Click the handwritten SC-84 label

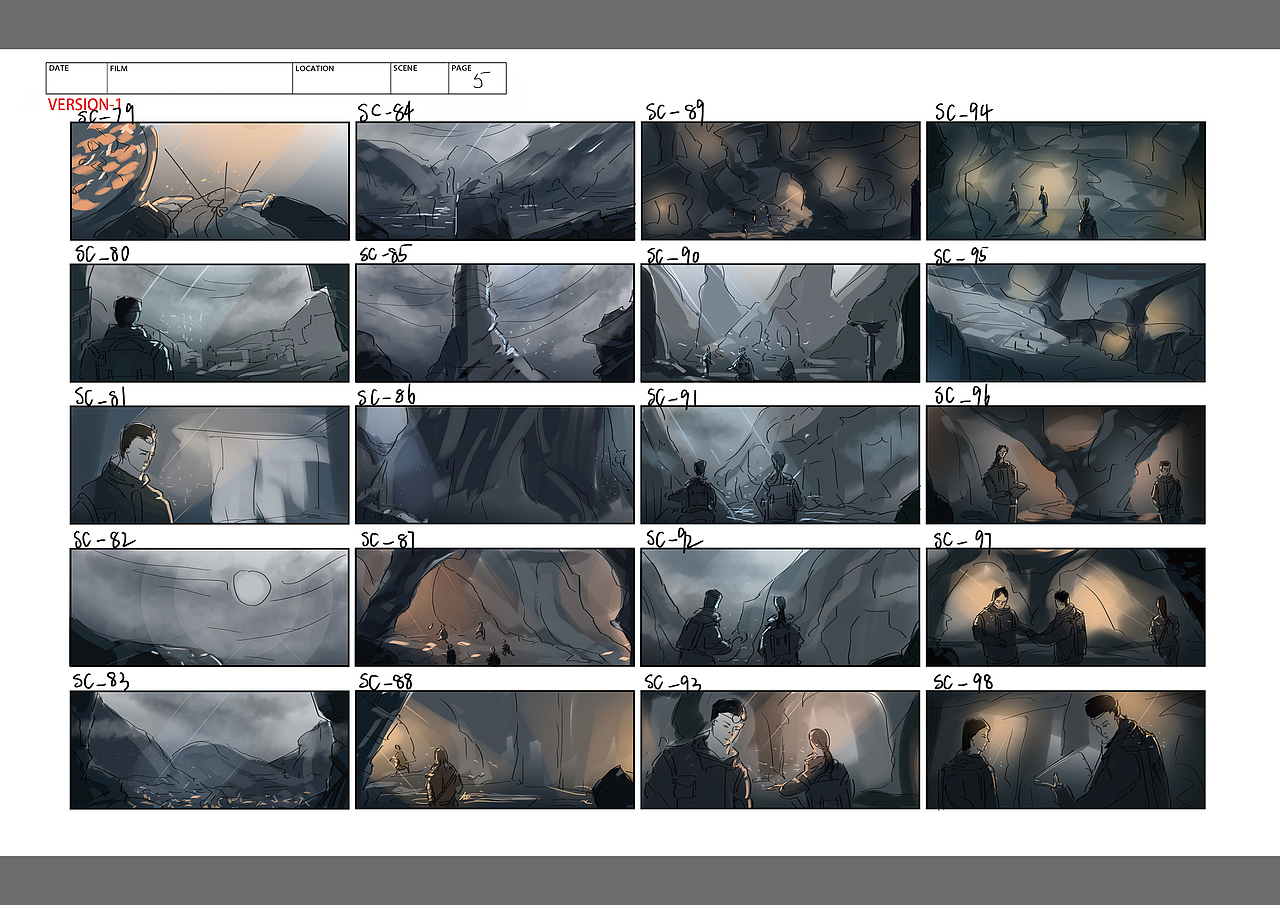[385, 112]
